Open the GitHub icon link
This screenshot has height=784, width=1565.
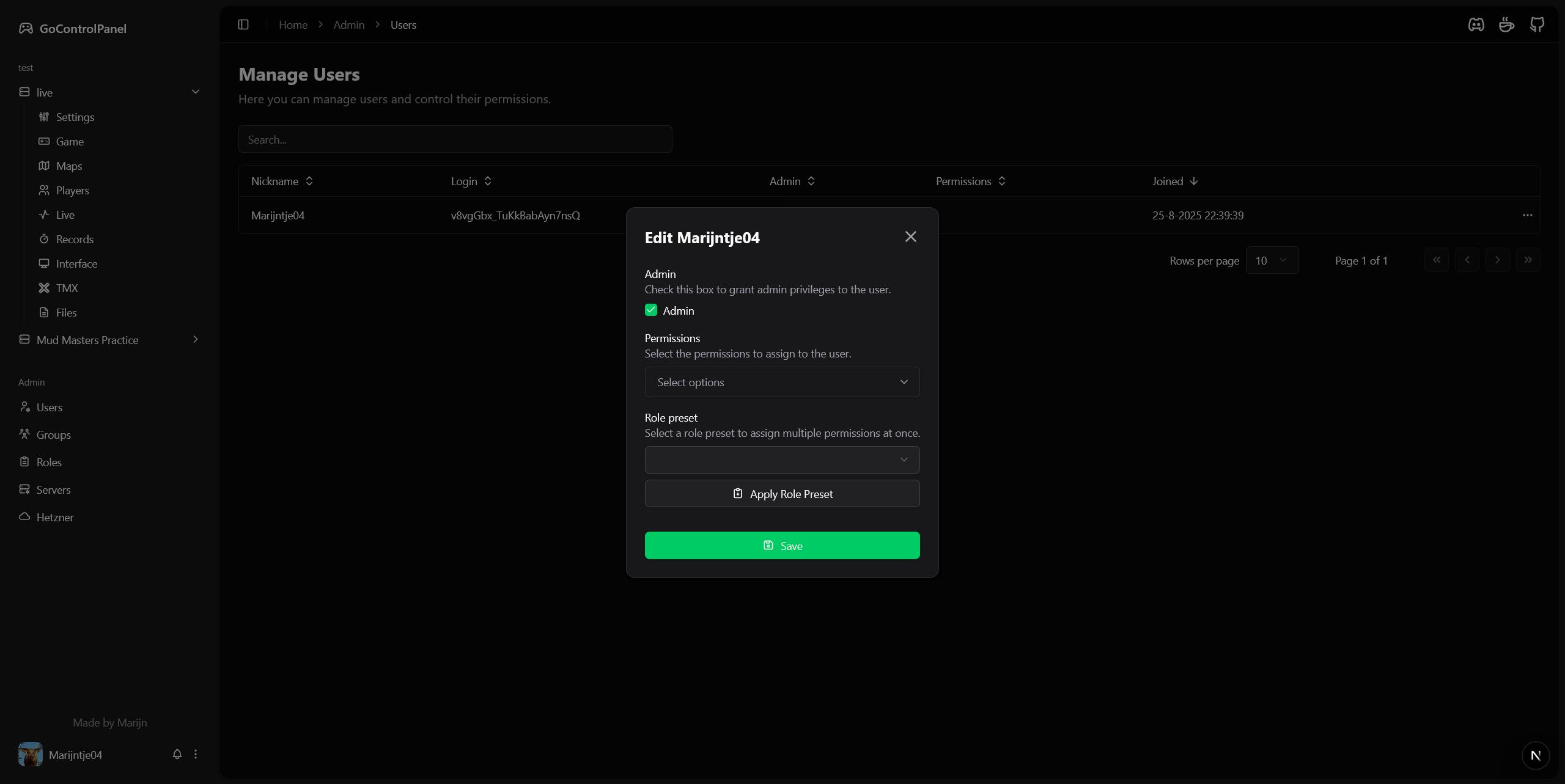click(x=1537, y=24)
